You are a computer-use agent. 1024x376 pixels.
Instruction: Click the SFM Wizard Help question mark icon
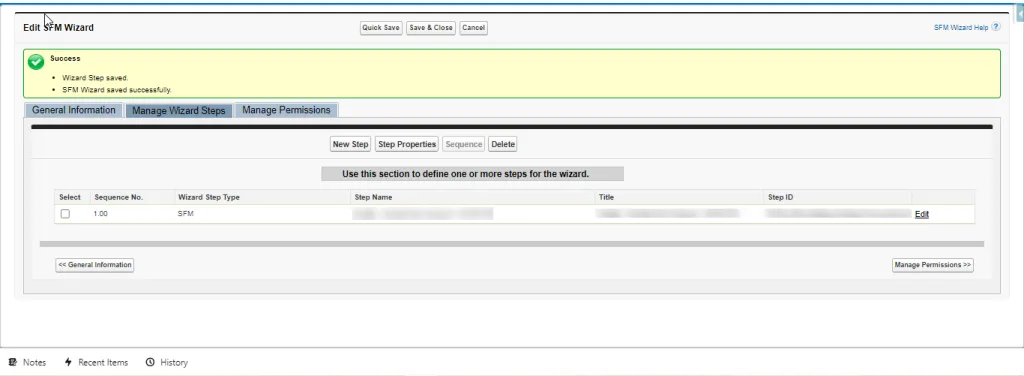click(995, 27)
